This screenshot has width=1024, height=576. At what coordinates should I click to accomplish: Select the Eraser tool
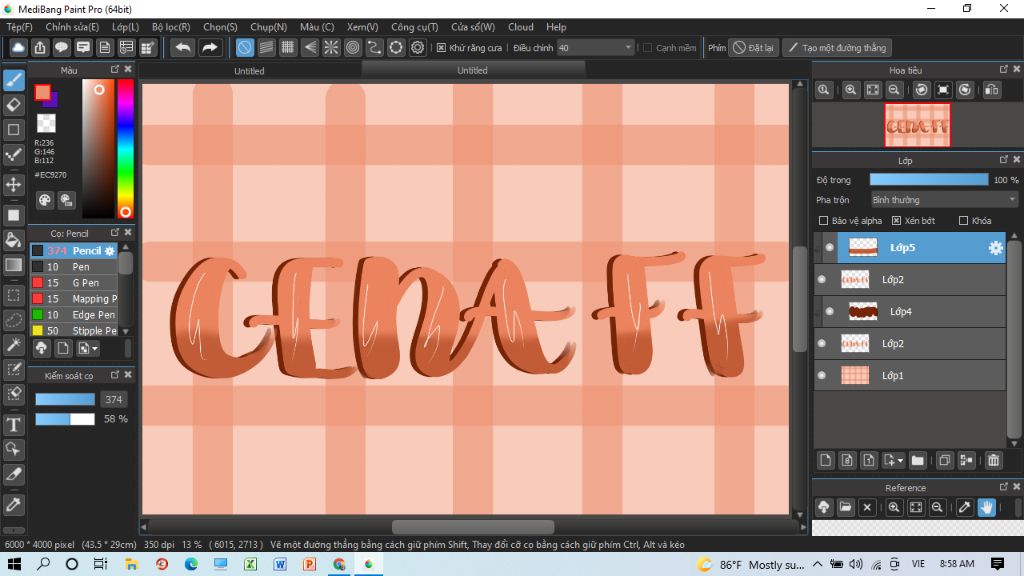(x=14, y=104)
